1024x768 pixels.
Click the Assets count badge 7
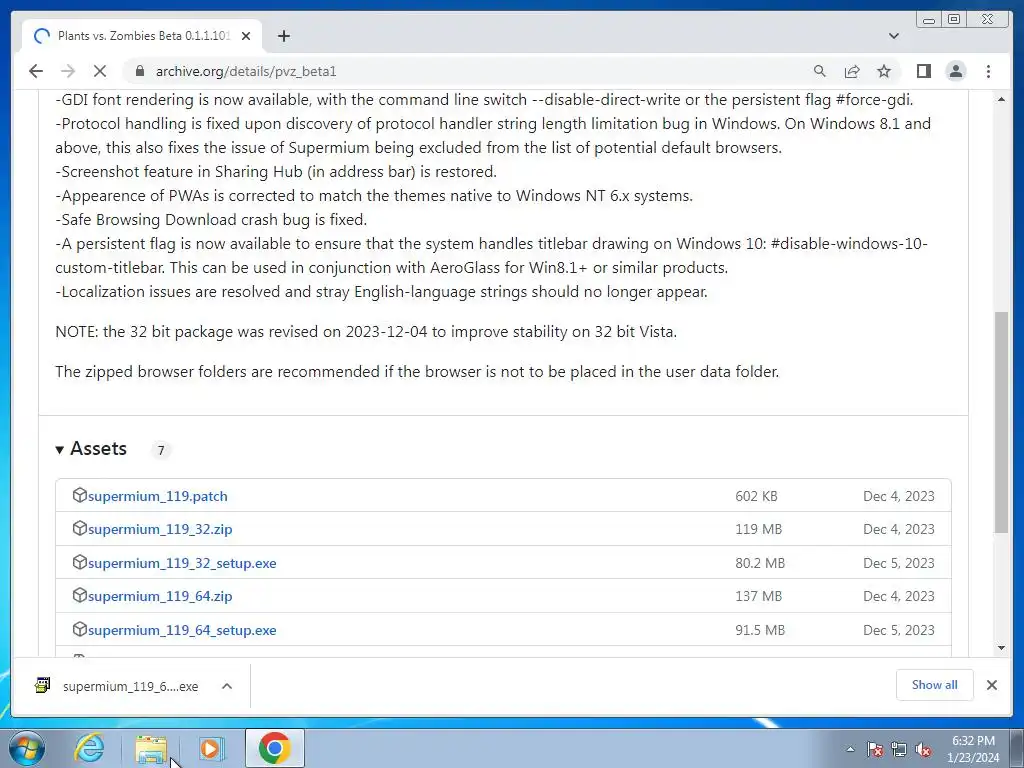[x=161, y=450]
